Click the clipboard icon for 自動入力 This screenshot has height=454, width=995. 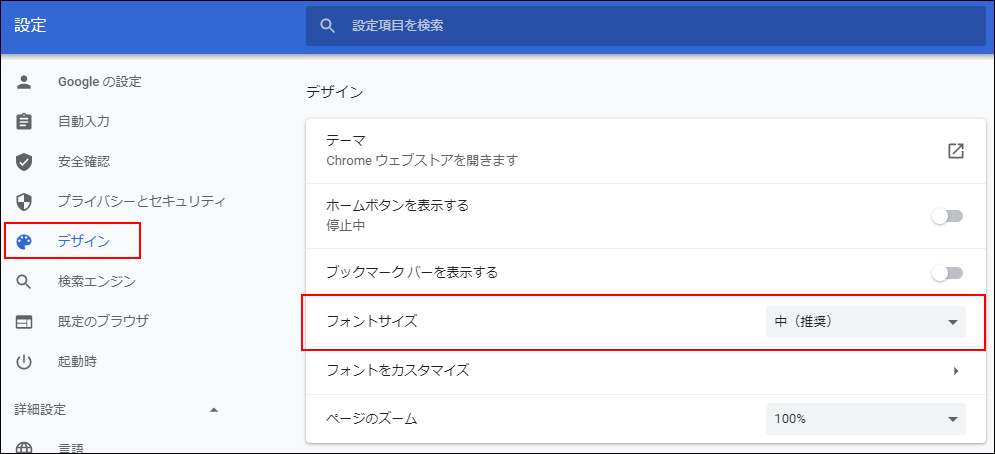coord(25,121)
